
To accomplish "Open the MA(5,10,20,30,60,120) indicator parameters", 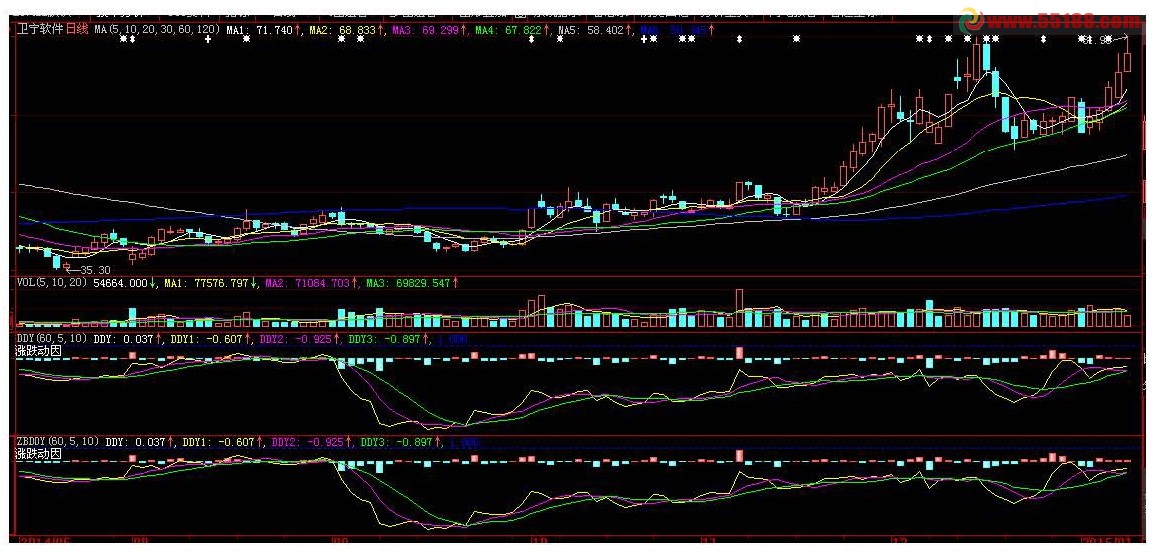I will click(x=157, y=31).
